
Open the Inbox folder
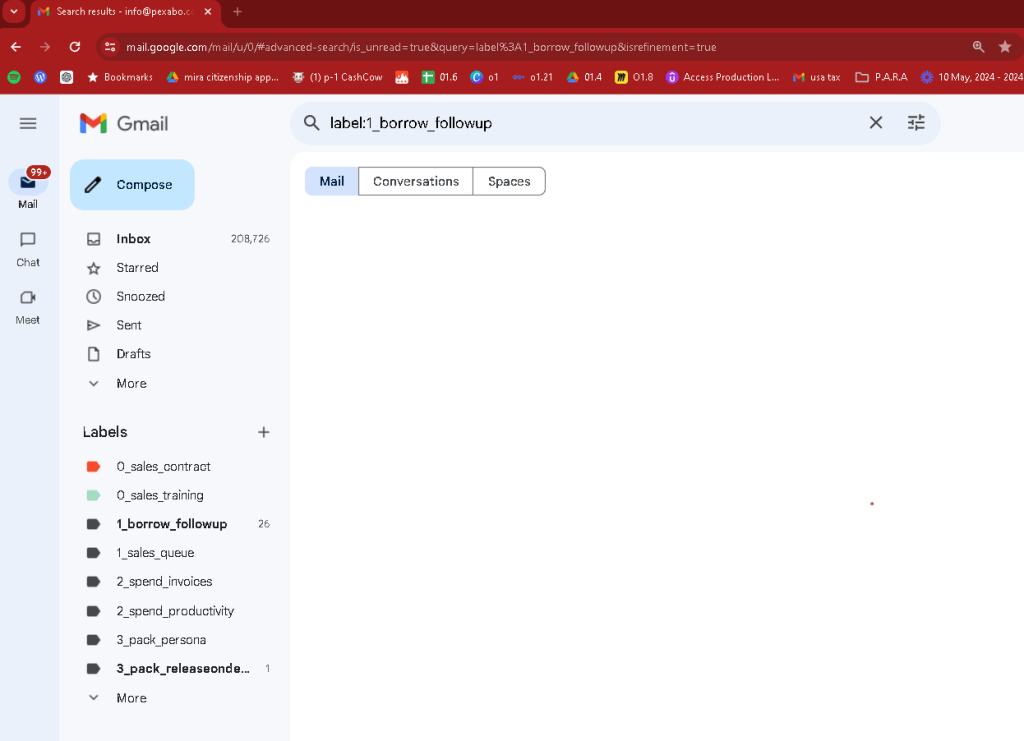click(x=177, y=239)
